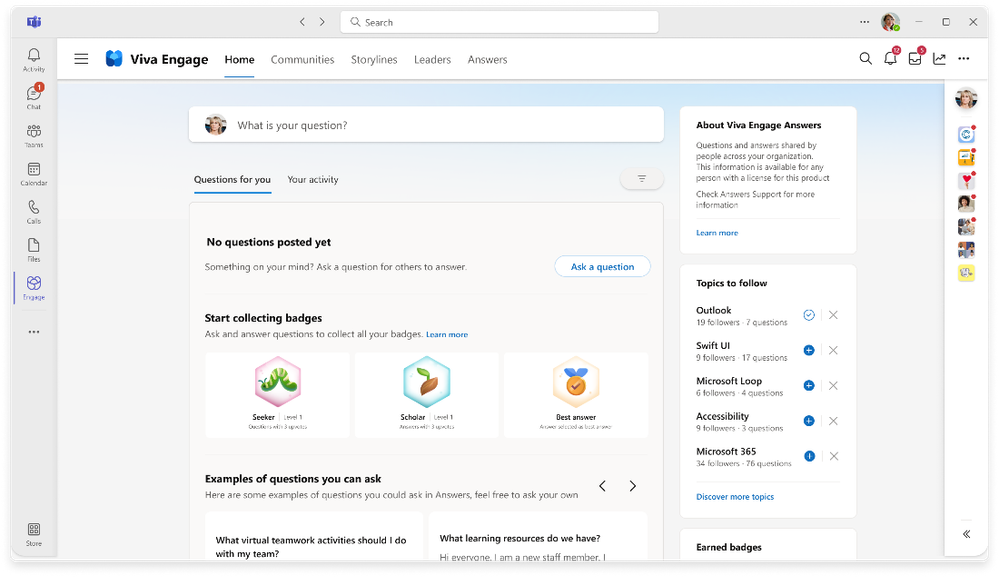Image resolution: width=999 pixels, height=577 pixels.
Task: Open Learn more link about badges
Action: click(x=447, y=334)
